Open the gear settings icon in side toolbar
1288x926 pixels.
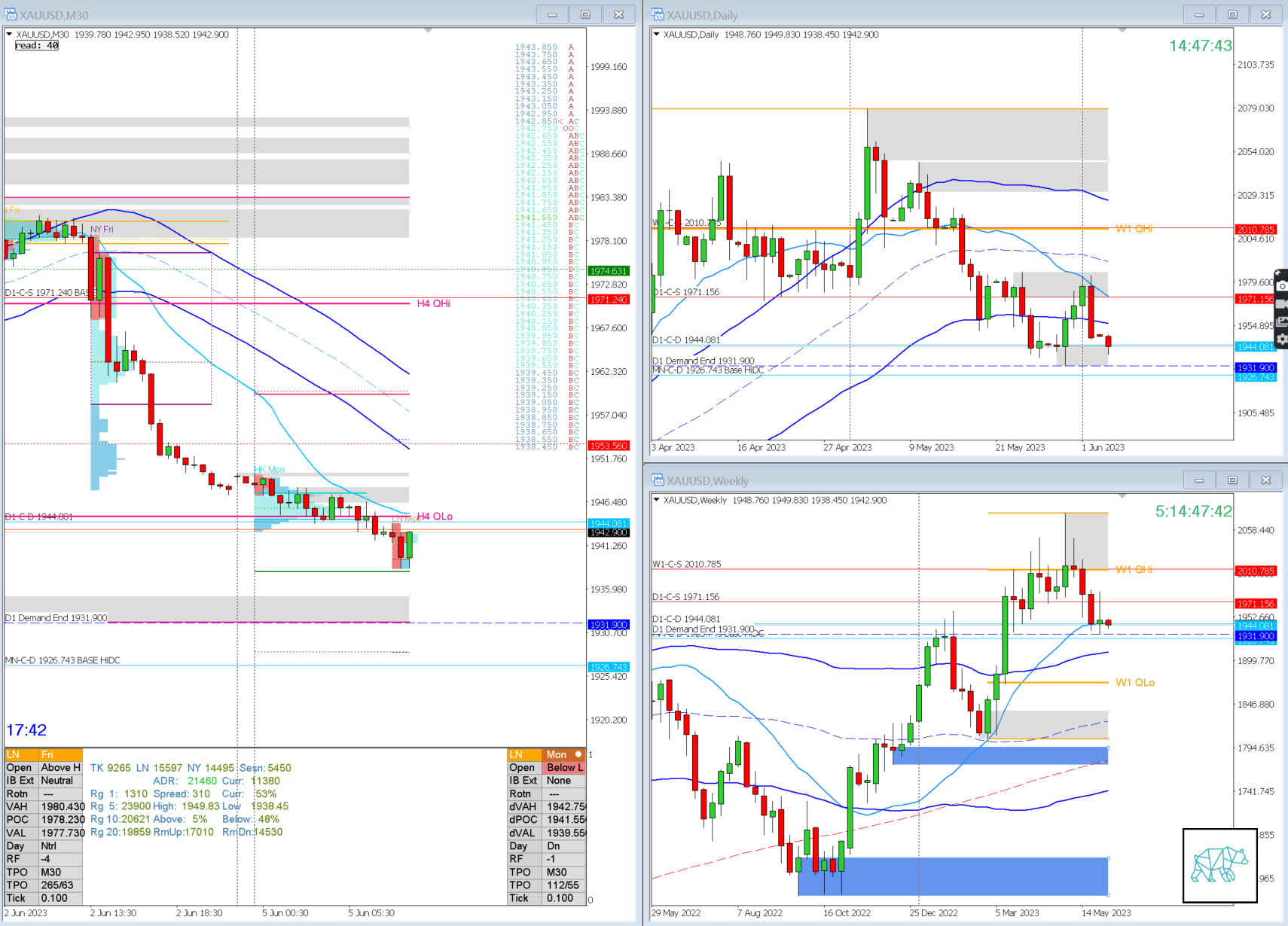[1282, 340]
